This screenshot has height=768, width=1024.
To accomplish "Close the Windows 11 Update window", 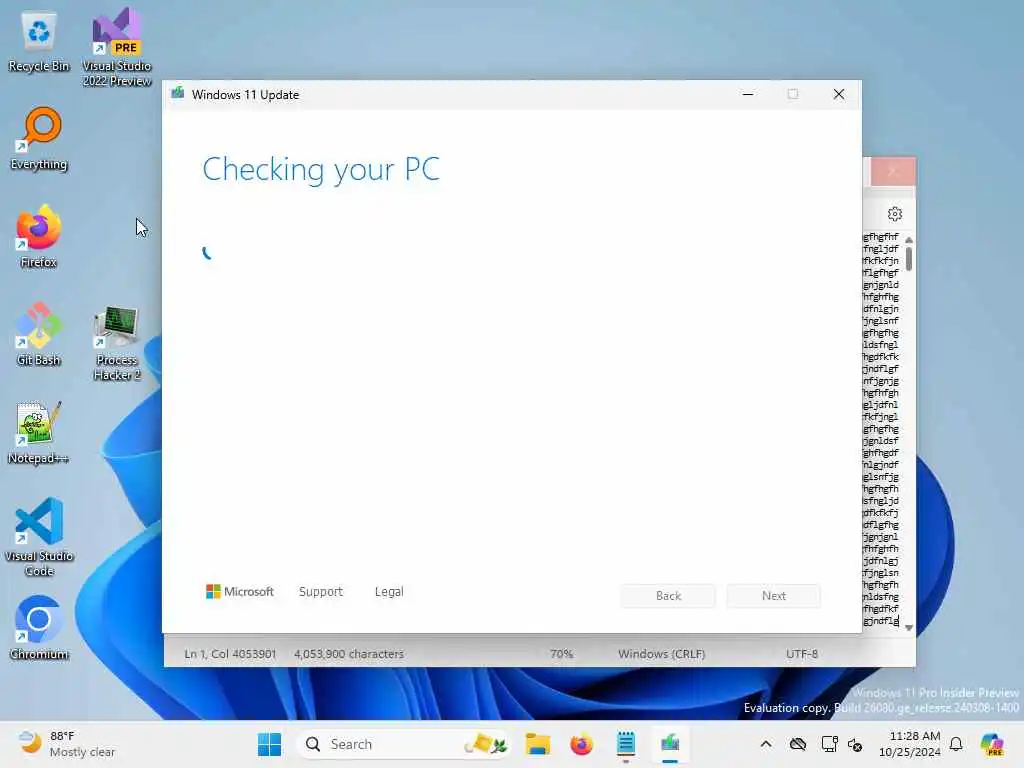I will click(x=839, y=94).
